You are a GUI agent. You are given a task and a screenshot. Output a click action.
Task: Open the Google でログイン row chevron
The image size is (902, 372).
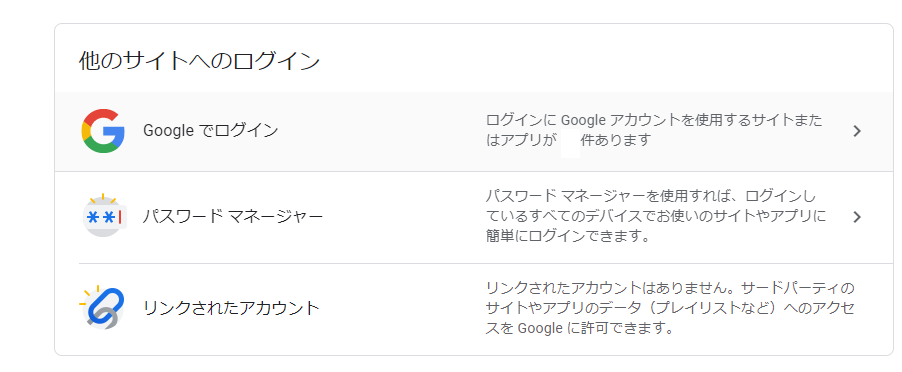[x=857, y=131]
